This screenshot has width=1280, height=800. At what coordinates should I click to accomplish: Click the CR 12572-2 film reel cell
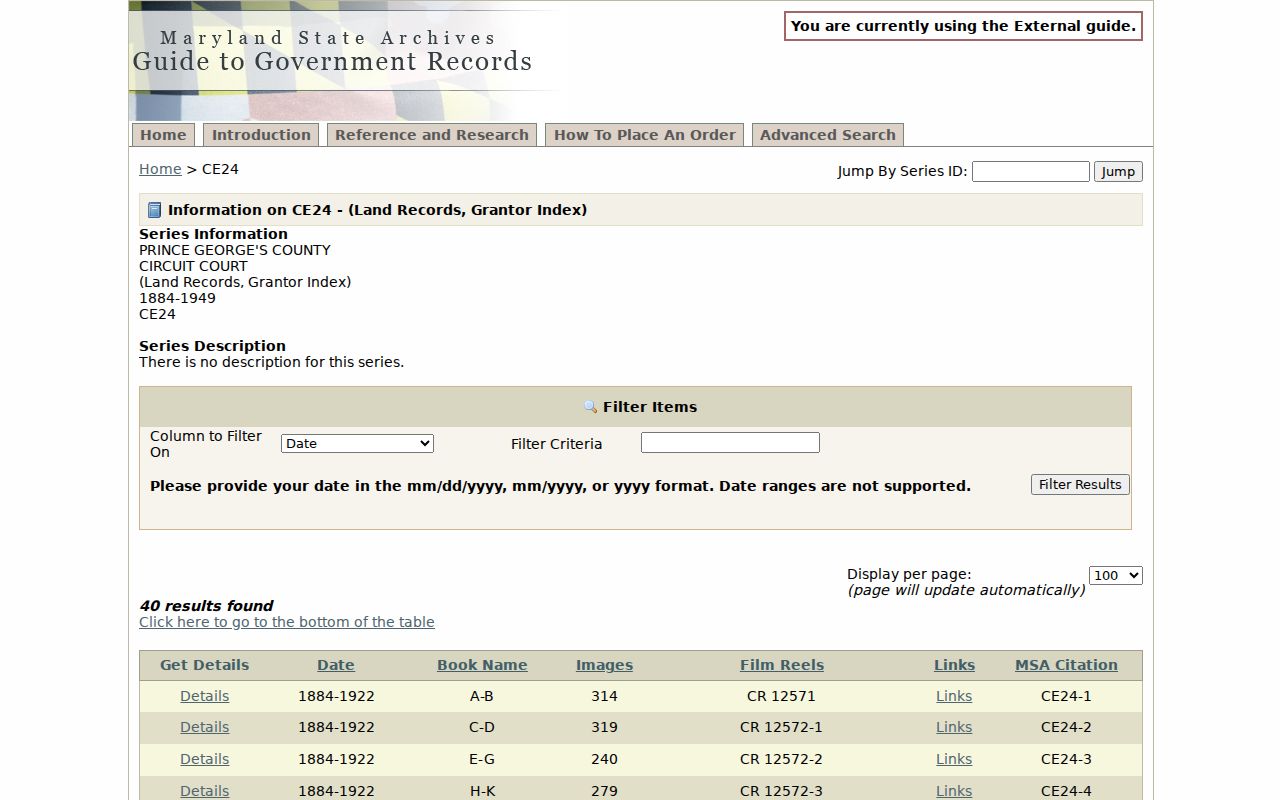coord(782,759)
